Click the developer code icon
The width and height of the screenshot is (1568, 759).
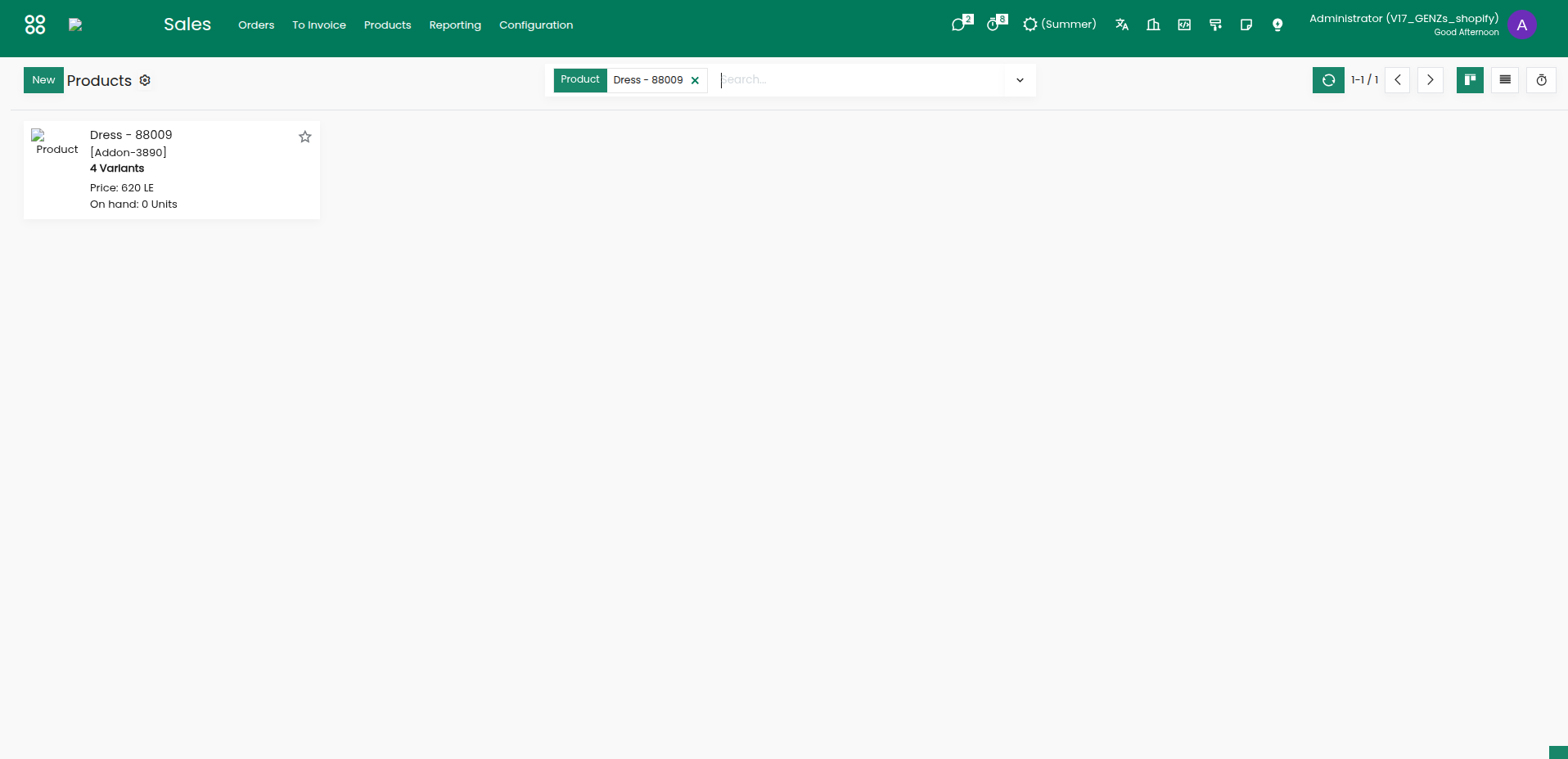coord(1184,25)
